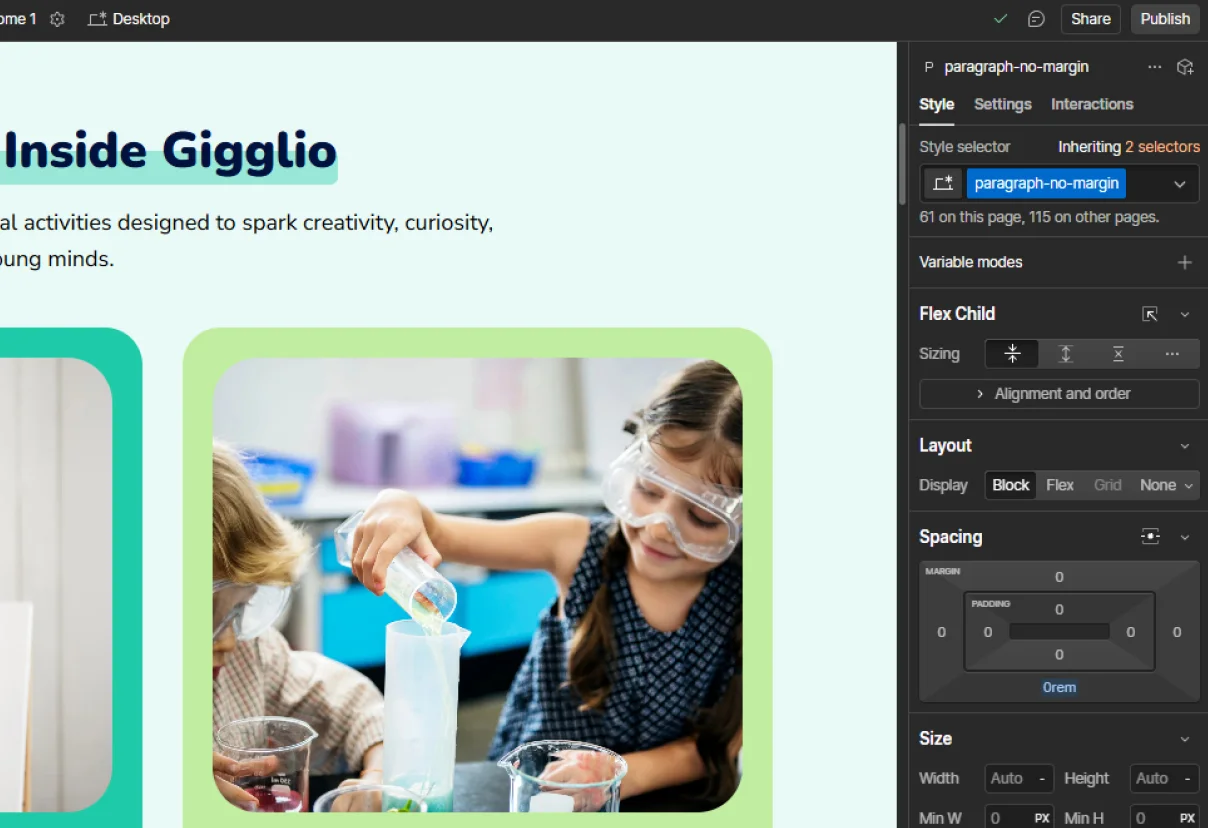Open Min H PX unit dropdown
Image resolution: width=1208 pixels, height=828 pixels.
[x=1188, y=818]
